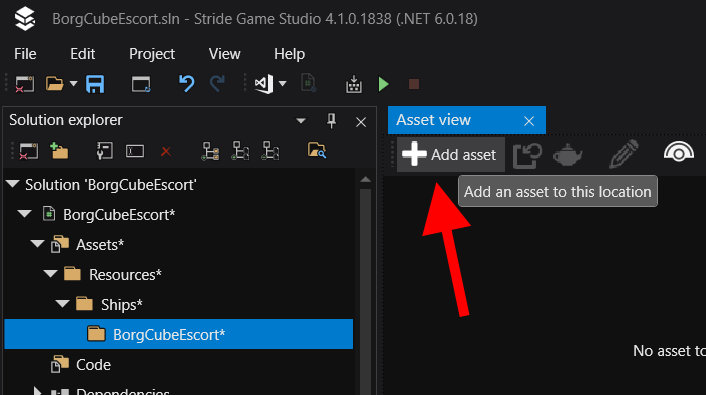706x395 pixels.
Task: Click the pencil edit icon in Asset view
Action: coord(624,154)
